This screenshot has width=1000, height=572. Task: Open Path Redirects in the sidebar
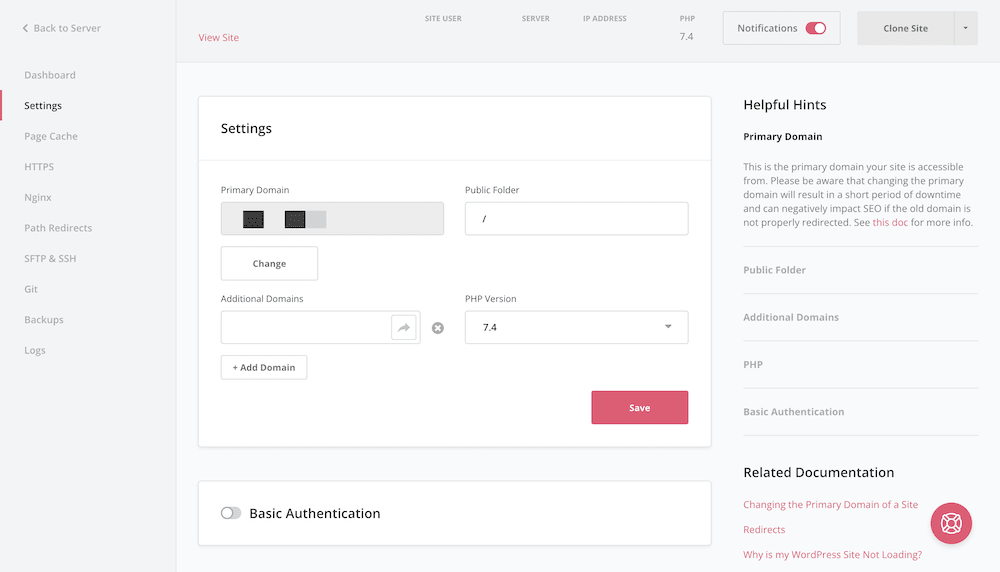(x=58, y=228)
